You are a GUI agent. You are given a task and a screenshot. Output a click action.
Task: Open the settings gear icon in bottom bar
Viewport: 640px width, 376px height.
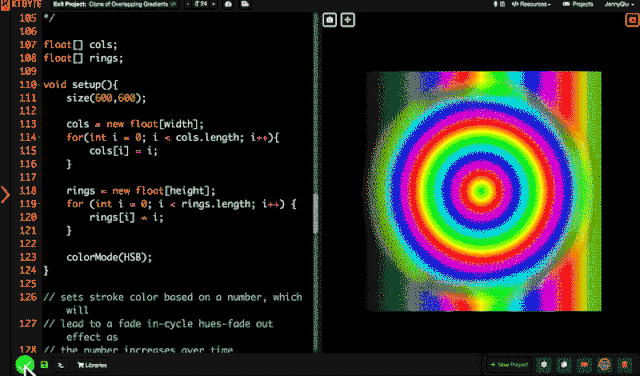pyautogui.click(x=544, y=365)
